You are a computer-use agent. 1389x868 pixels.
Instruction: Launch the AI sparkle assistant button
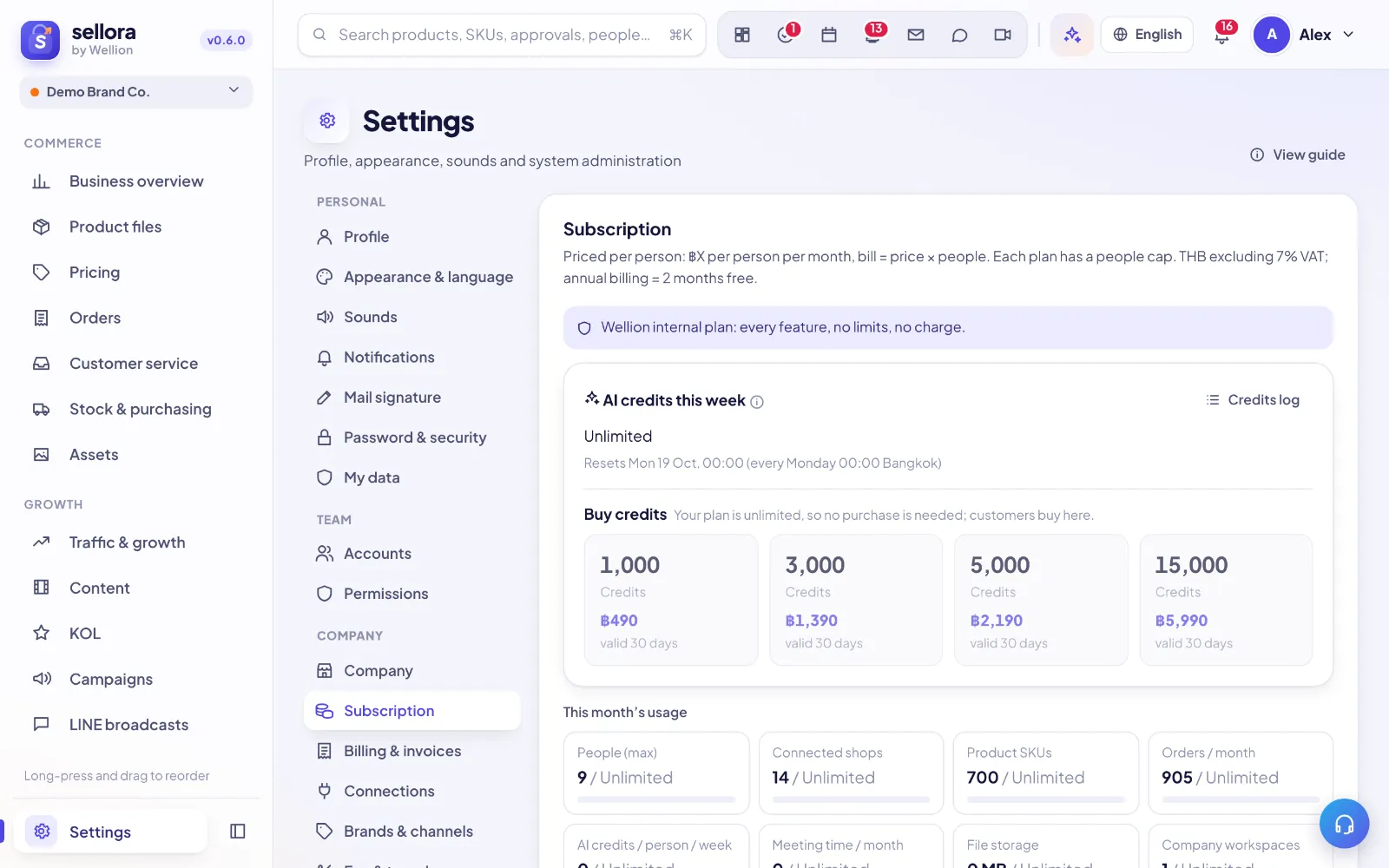pyautogui.click(x=1072, y=35)
